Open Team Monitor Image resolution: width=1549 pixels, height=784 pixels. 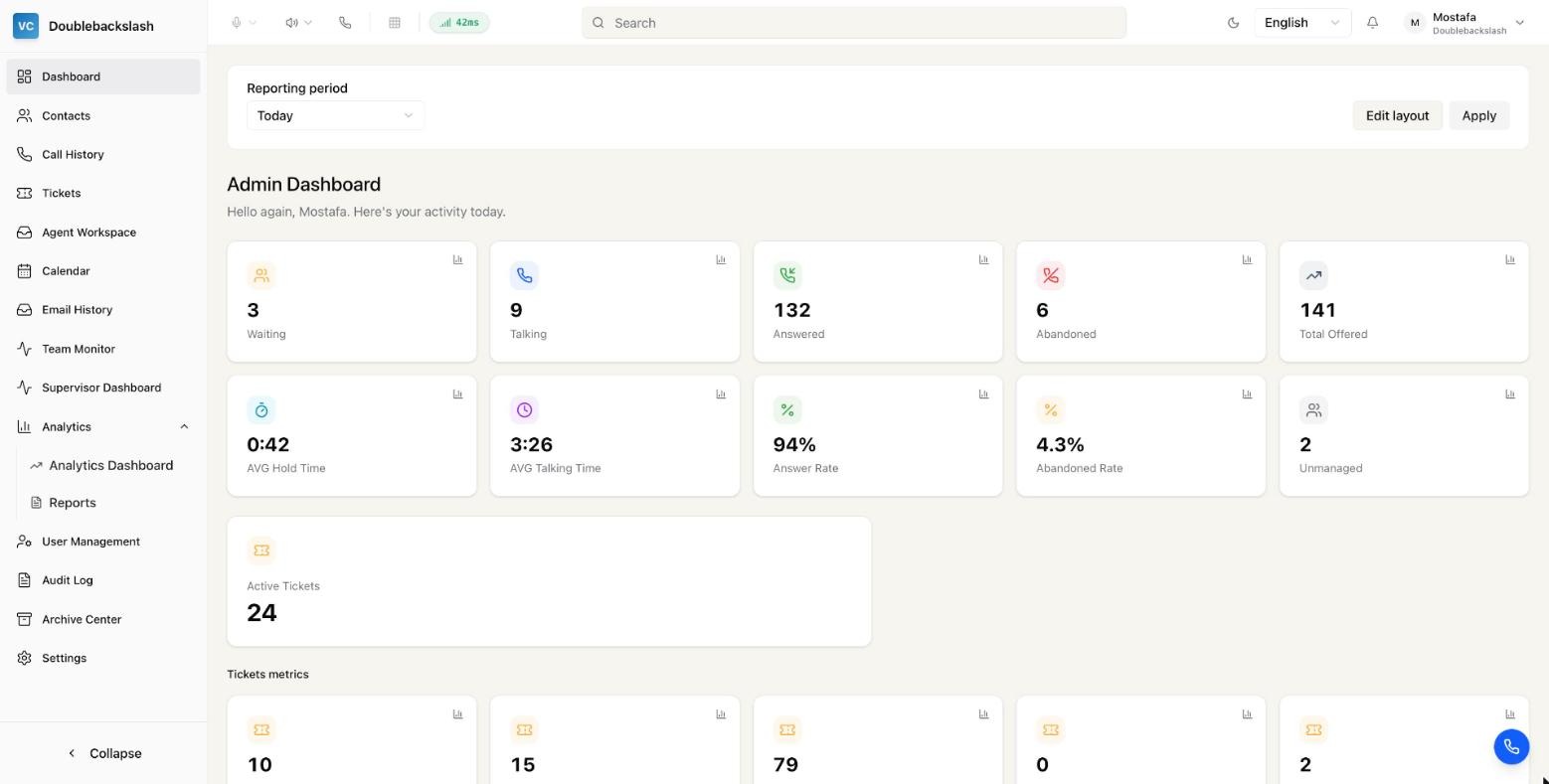click(x=103, y=349)
